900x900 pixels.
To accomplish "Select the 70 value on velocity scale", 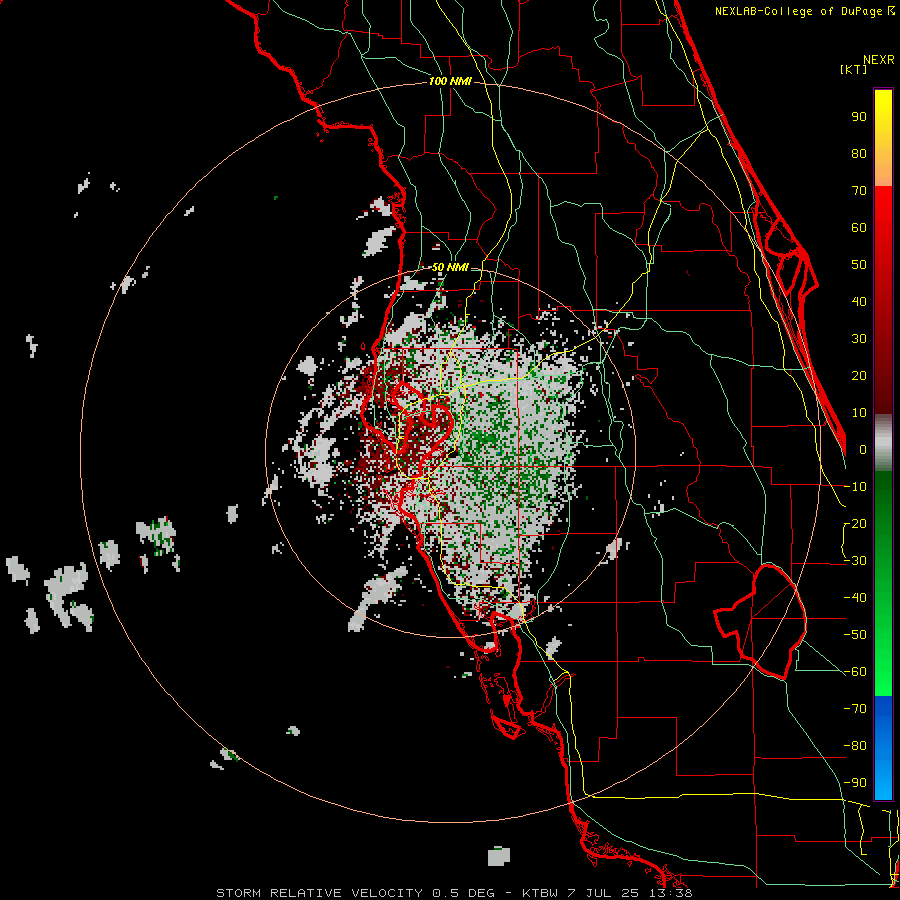I will (x=859, y=191).
